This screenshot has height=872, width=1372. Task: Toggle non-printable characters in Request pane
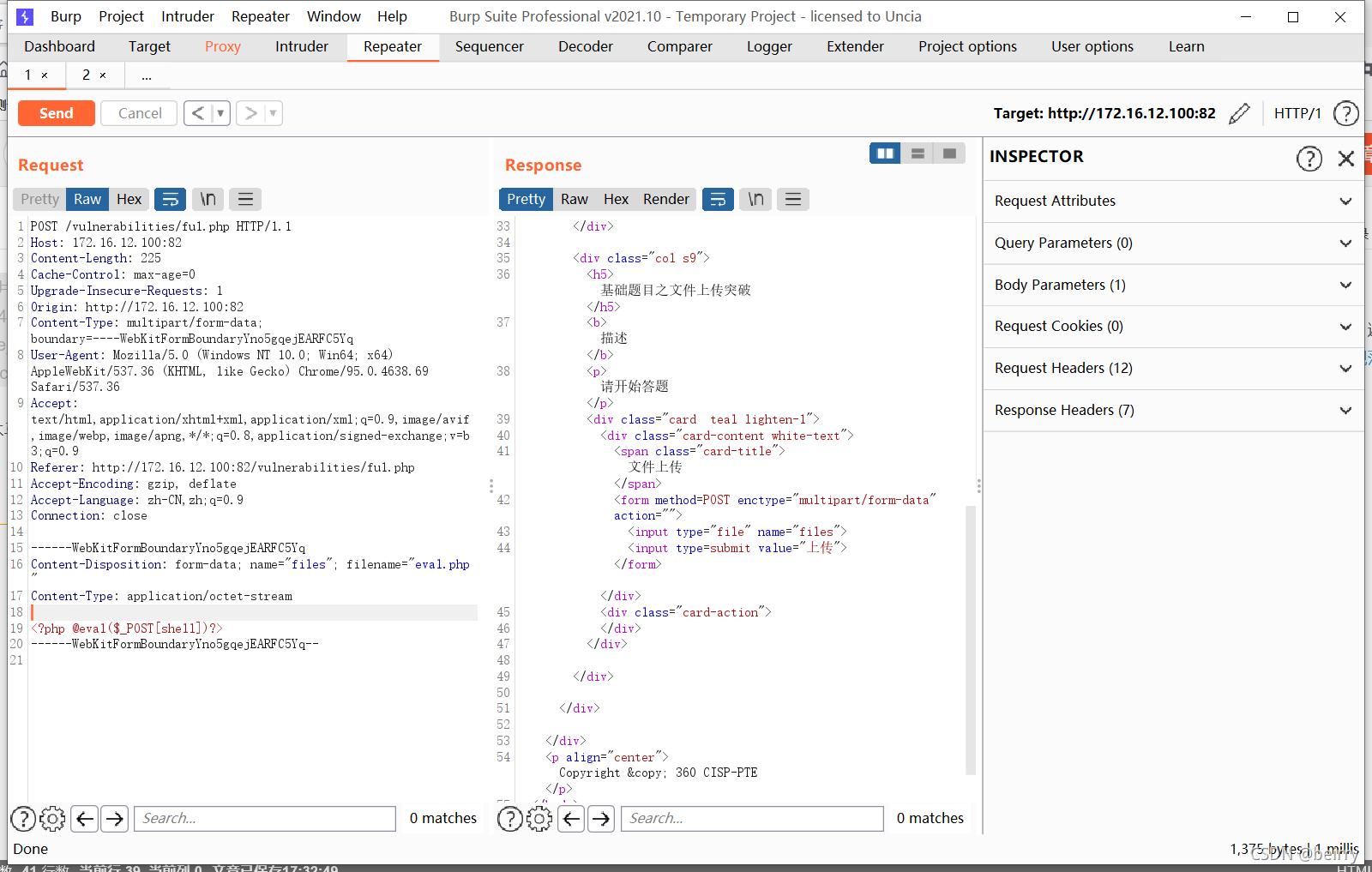coord(208,199)
